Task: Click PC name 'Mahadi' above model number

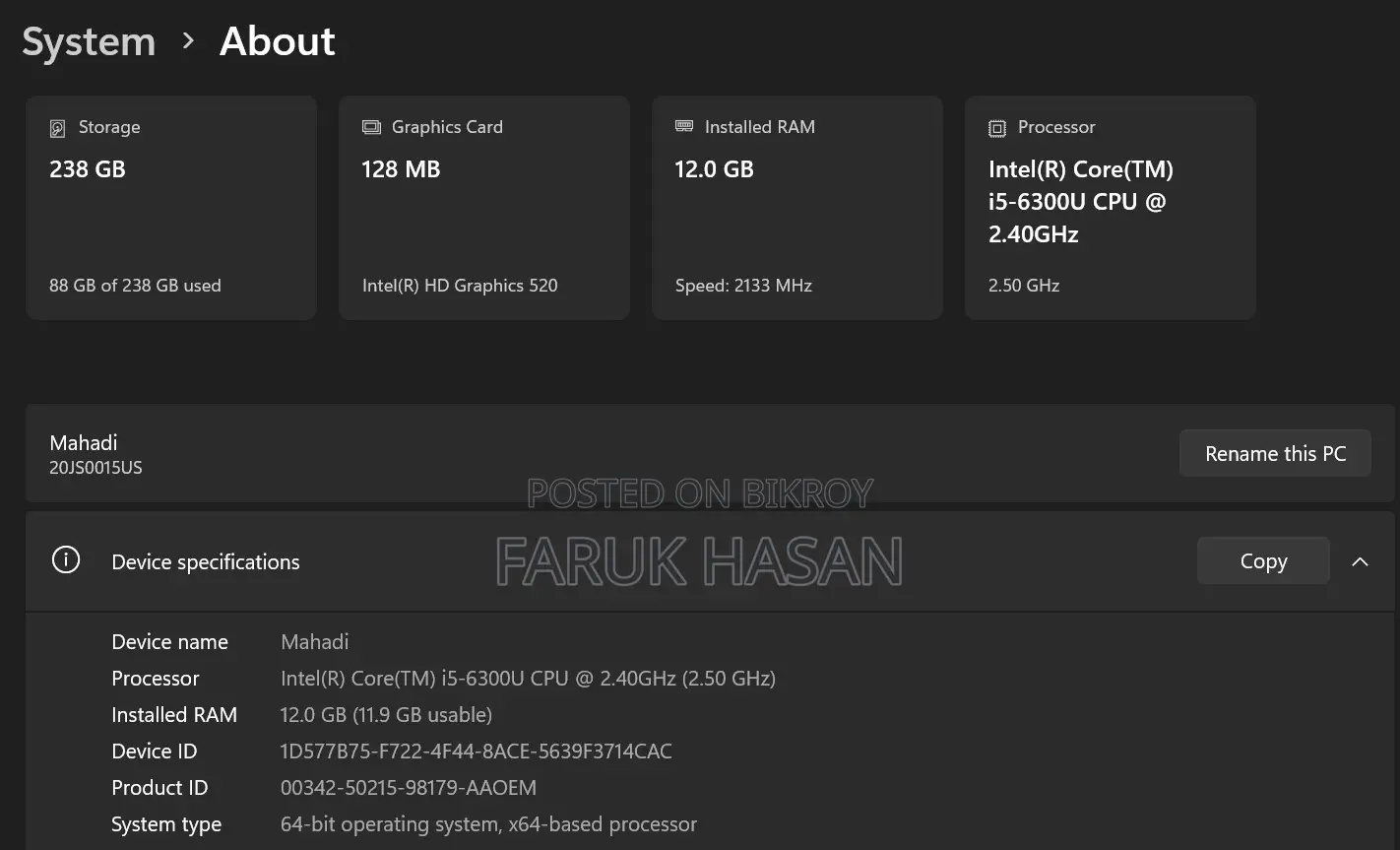Action: tap(84, 443)
